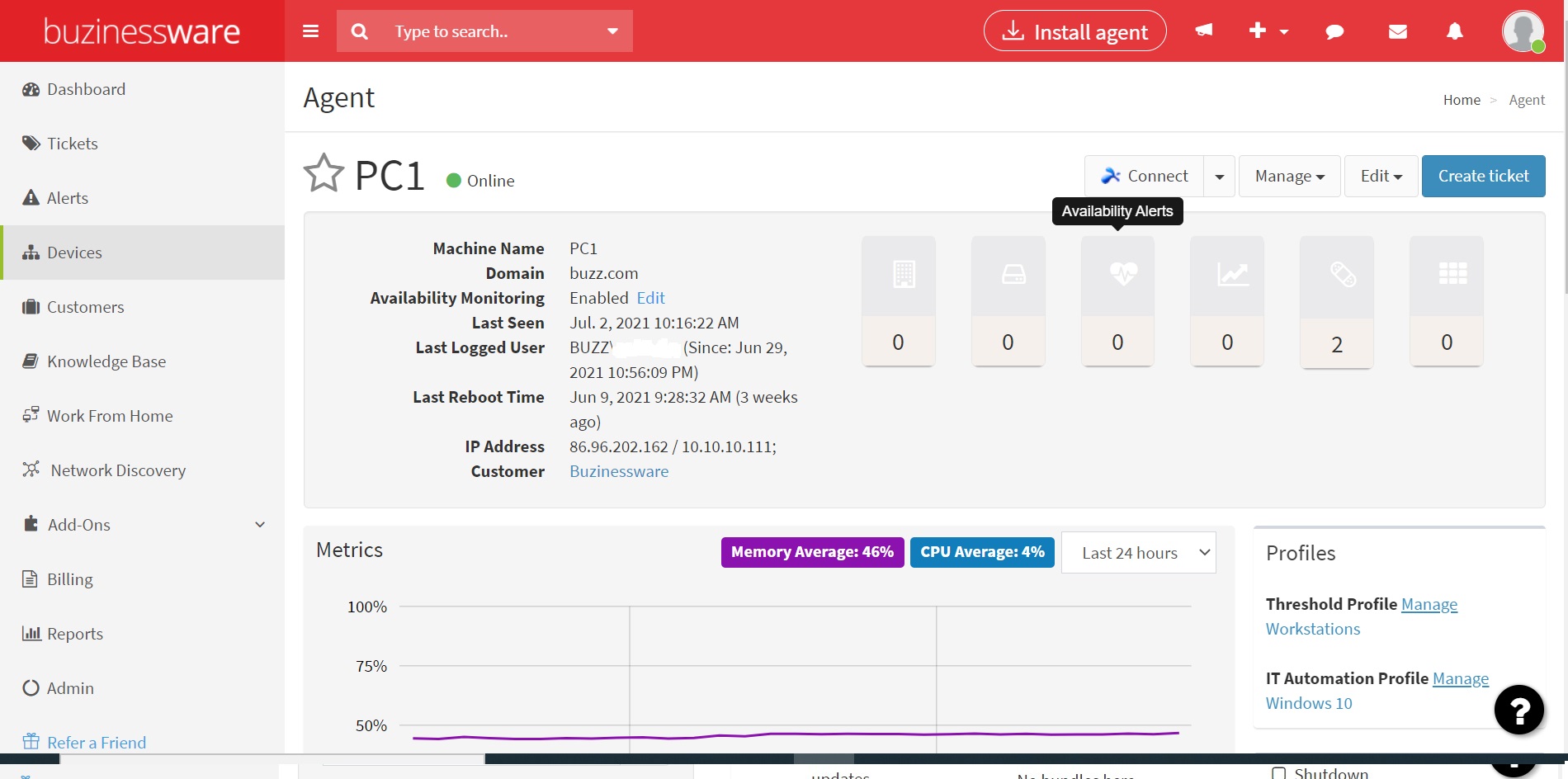
Task: Open the announcements megaphone icon
Action: pyautogui.click(x=1202, y=31)
